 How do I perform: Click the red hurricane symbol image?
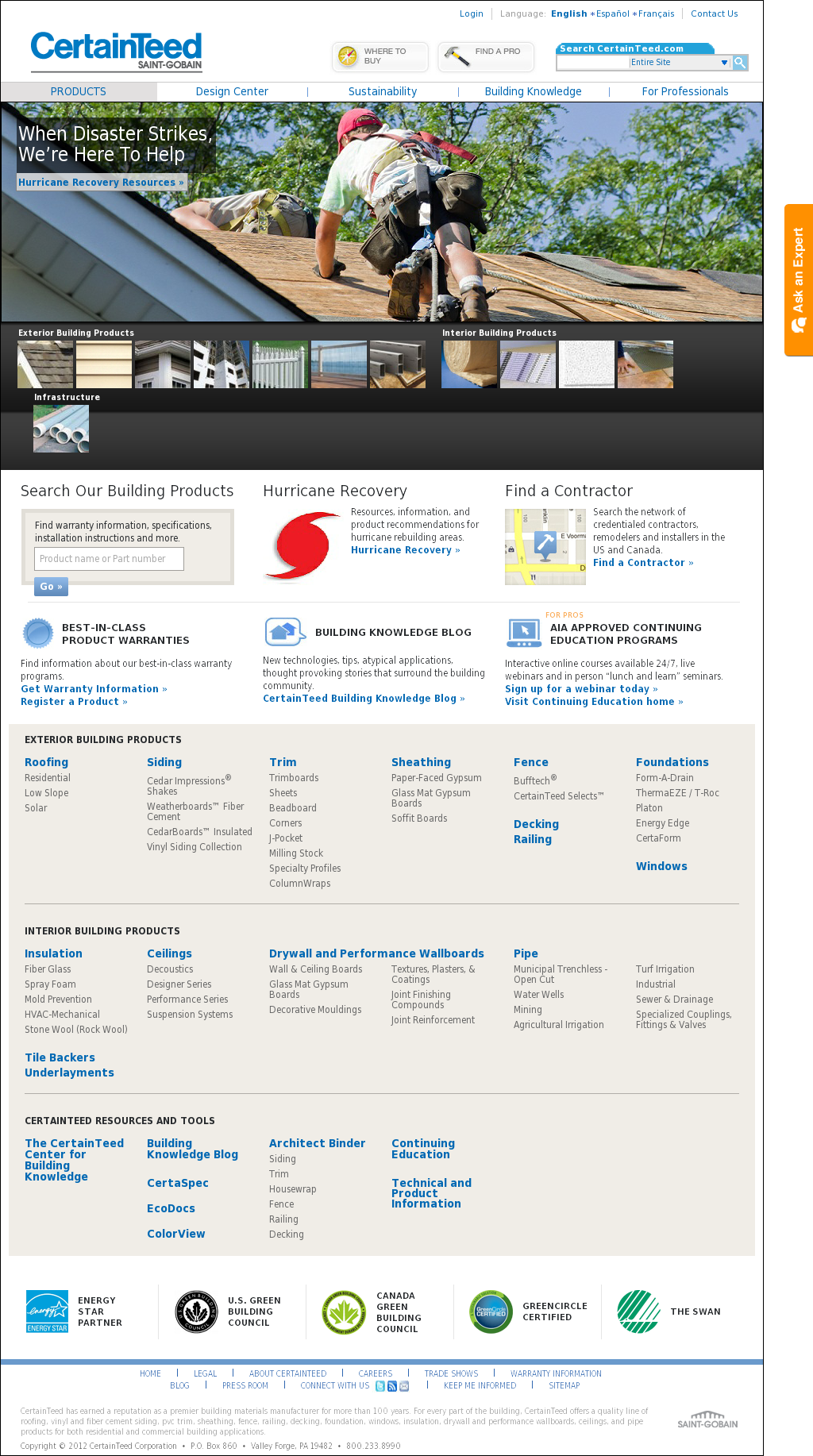(x=303, y=547)
